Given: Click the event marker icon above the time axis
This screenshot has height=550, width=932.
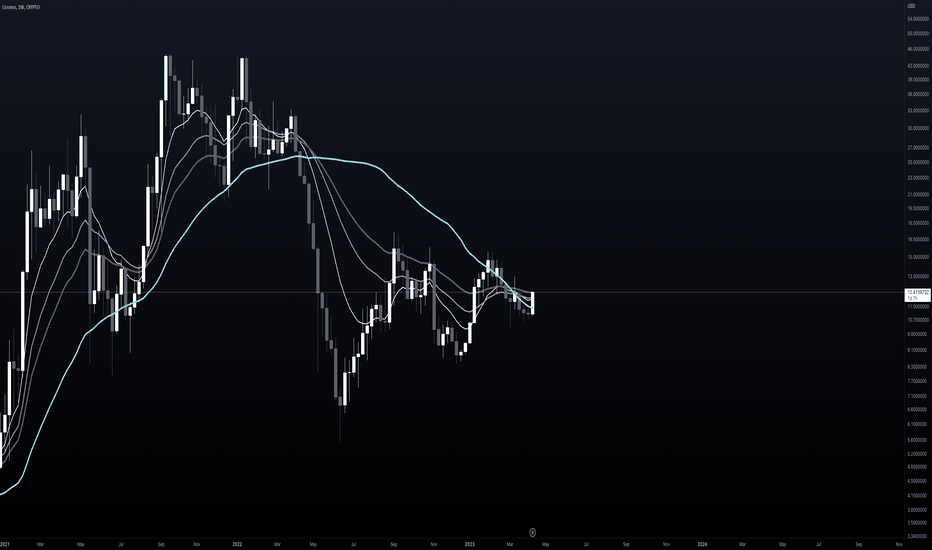Looking at the screenshot, I should tap(532, 532).
